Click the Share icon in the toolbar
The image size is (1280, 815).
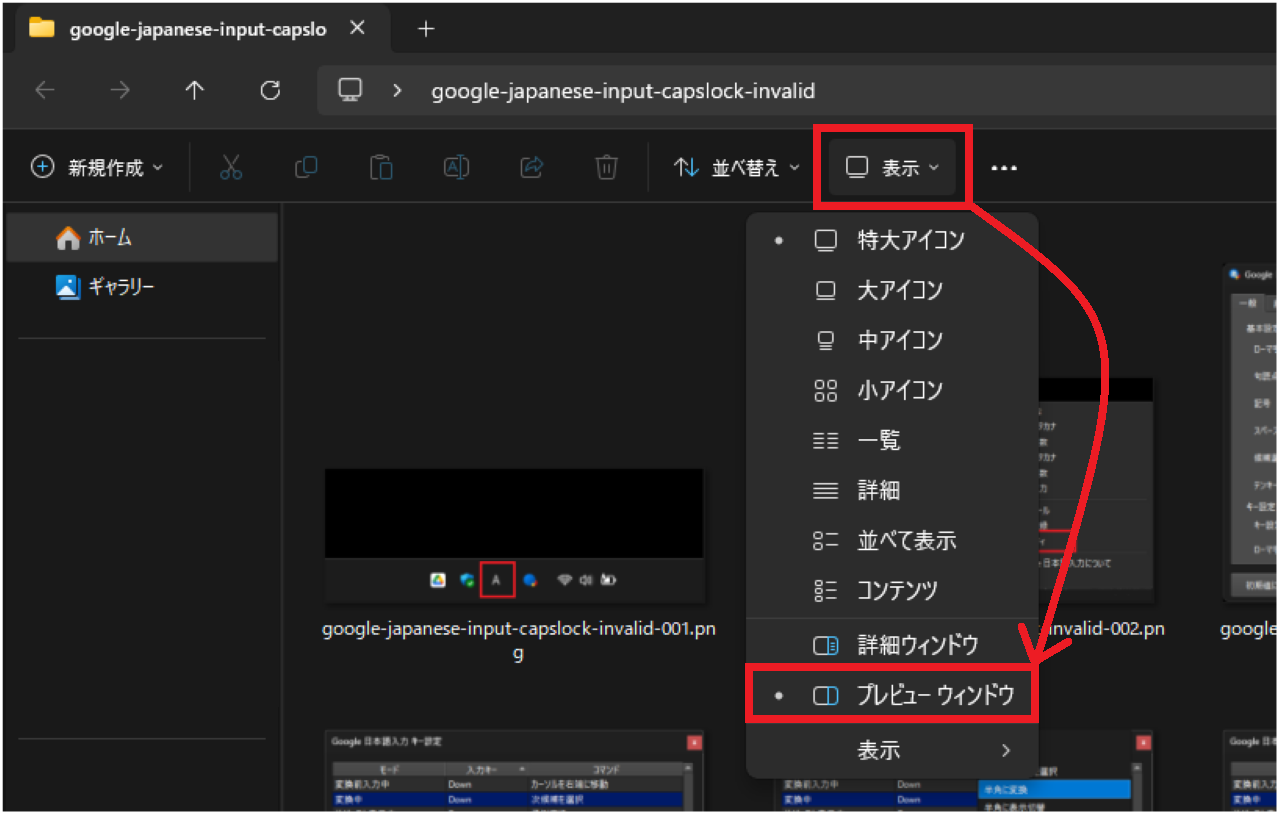[x=531, y=167]
